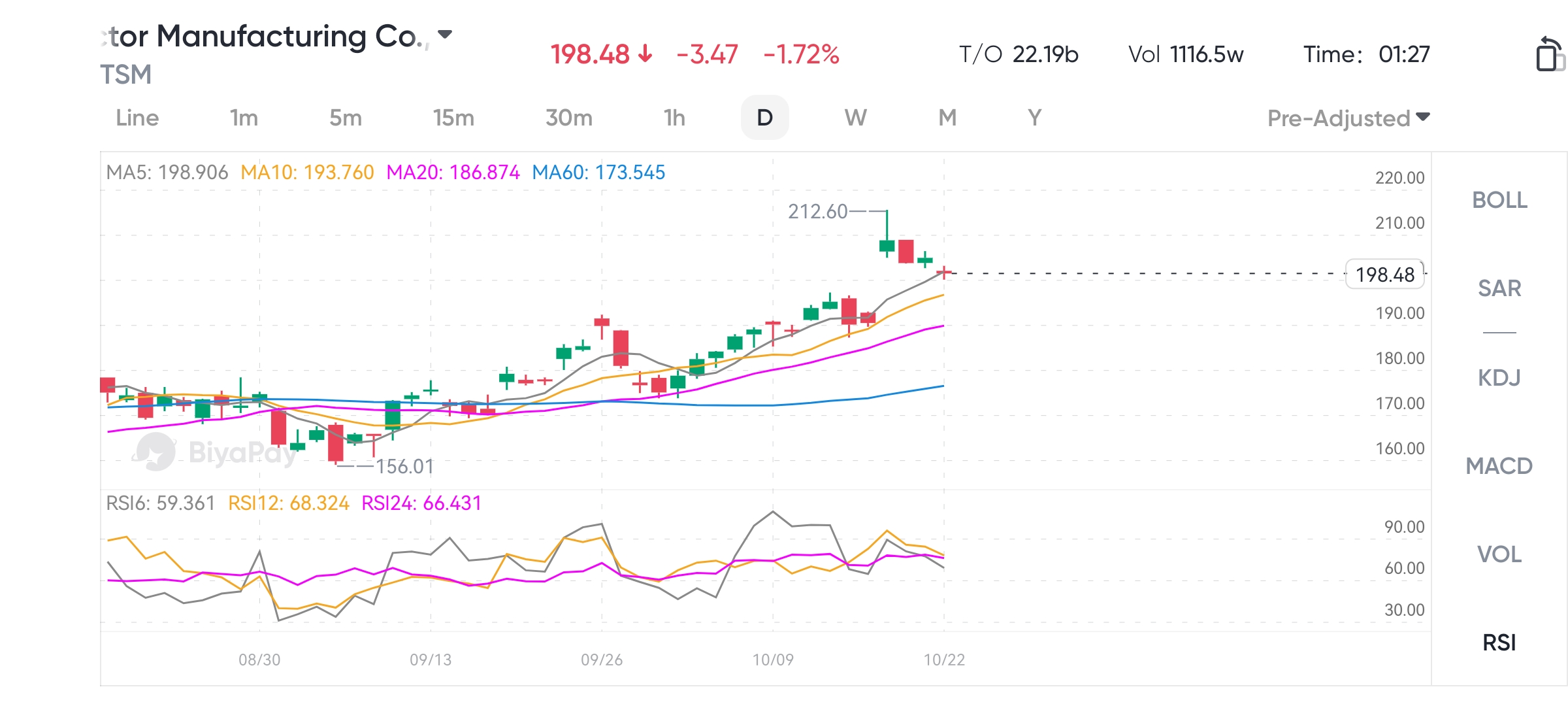Click the MA10: 193.760 label
The image size is (1568, 706).
pos(307,173)
